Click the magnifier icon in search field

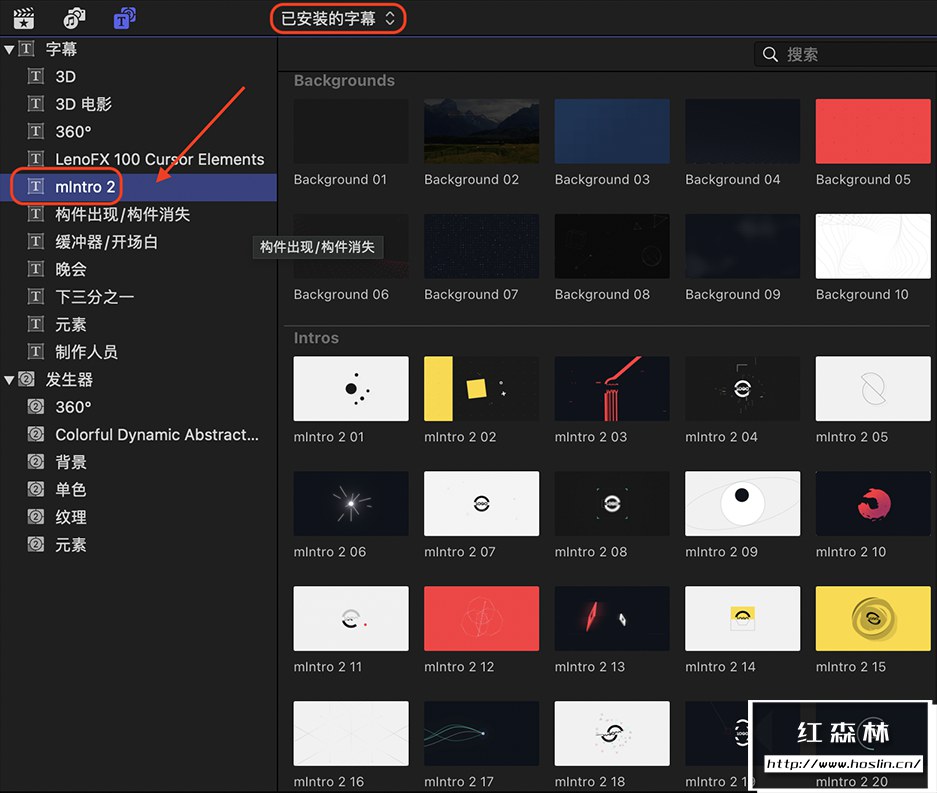click(770, 54)
